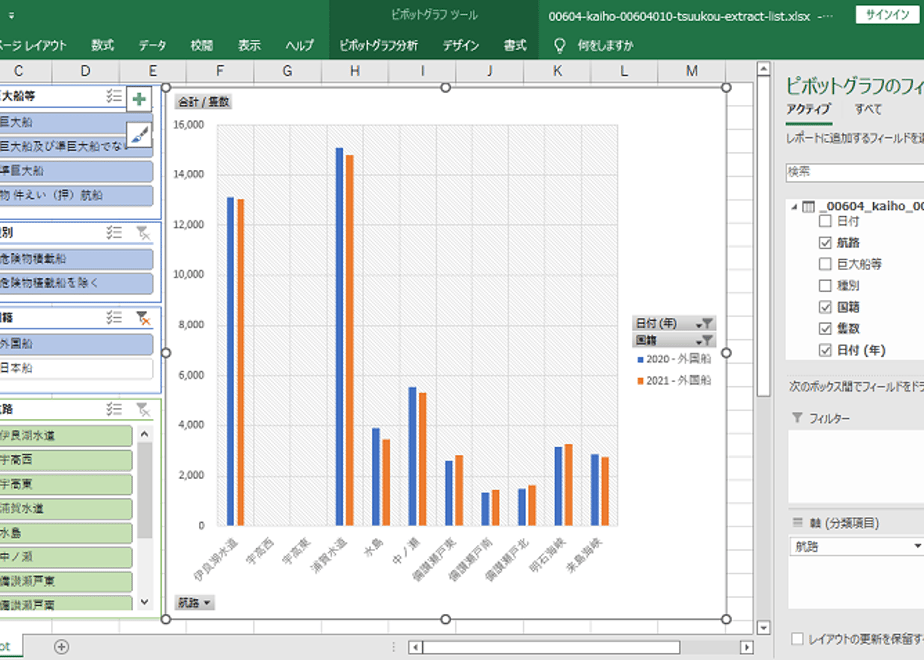
Task: Toggle multi-select on the 巨大船等 slicer
Action: click(x=115, y=96)
